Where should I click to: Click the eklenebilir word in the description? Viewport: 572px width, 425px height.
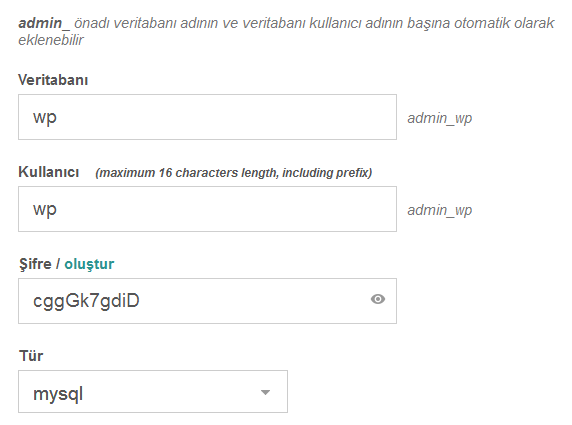point(51,40)
